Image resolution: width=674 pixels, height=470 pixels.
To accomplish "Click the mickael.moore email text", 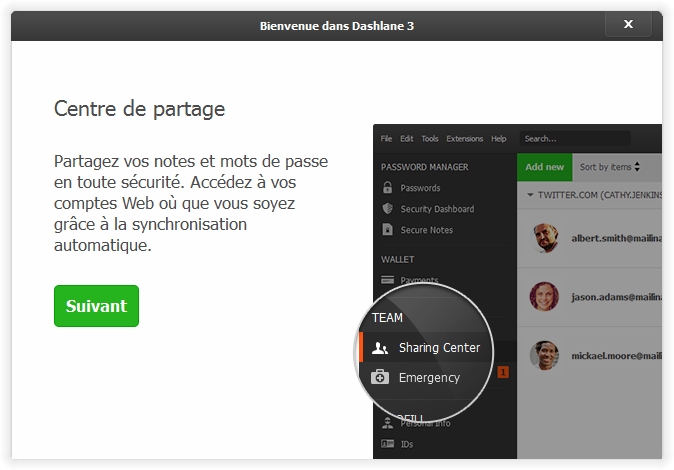I will click(x=616, y=356).
